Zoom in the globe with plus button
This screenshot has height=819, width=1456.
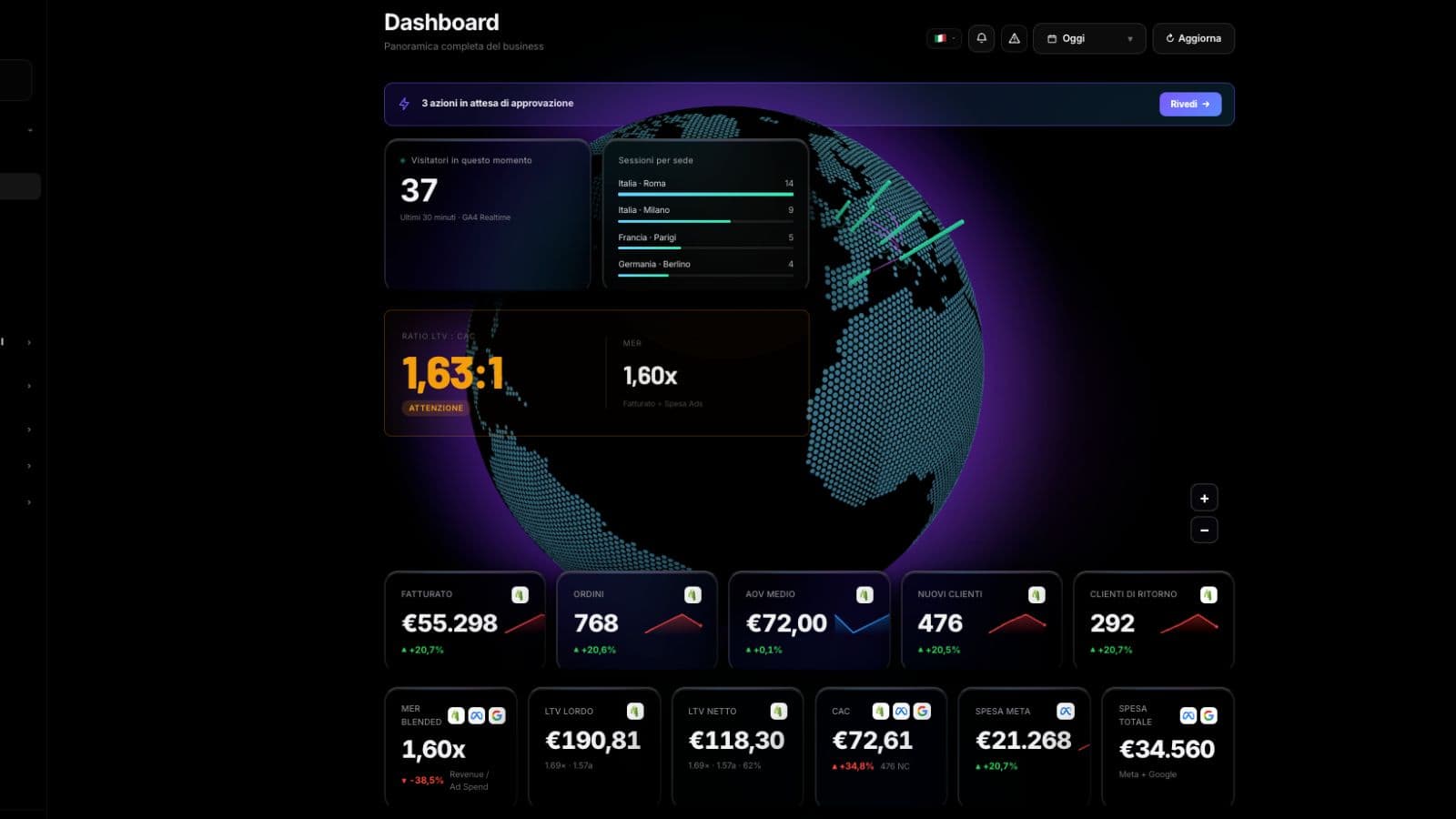click(x=1204, y=498)
